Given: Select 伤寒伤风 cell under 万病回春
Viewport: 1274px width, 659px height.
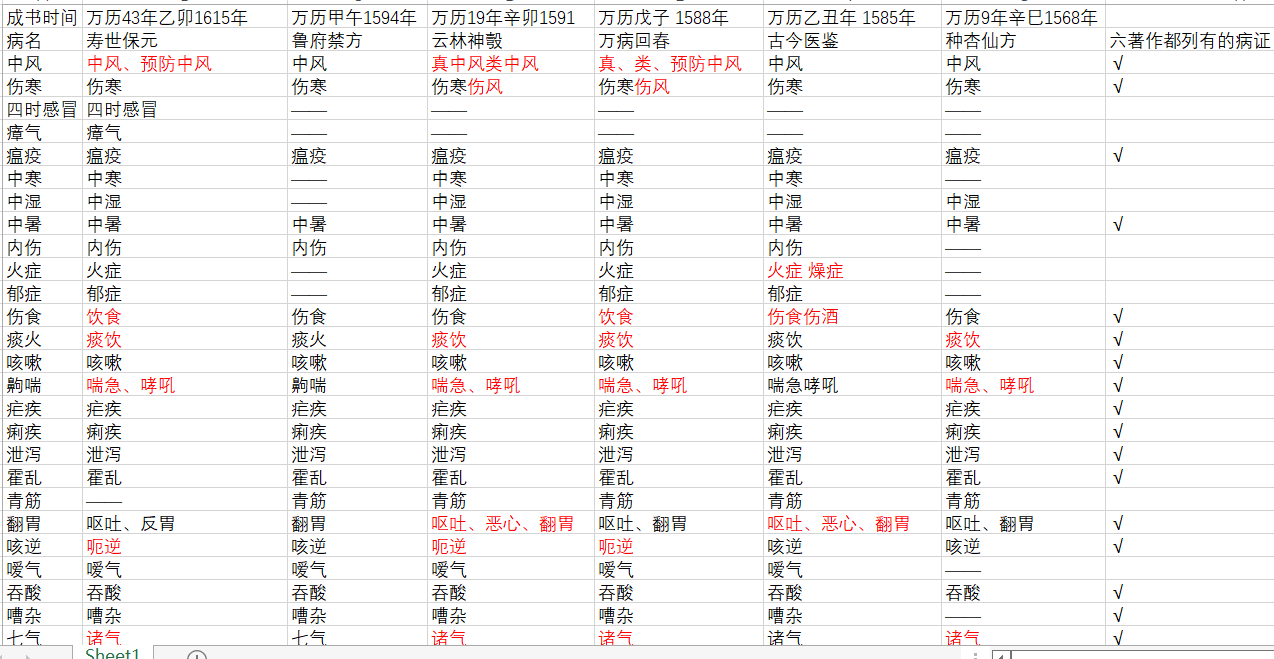Looking at the screenshot, I should [x=680, y=86].
